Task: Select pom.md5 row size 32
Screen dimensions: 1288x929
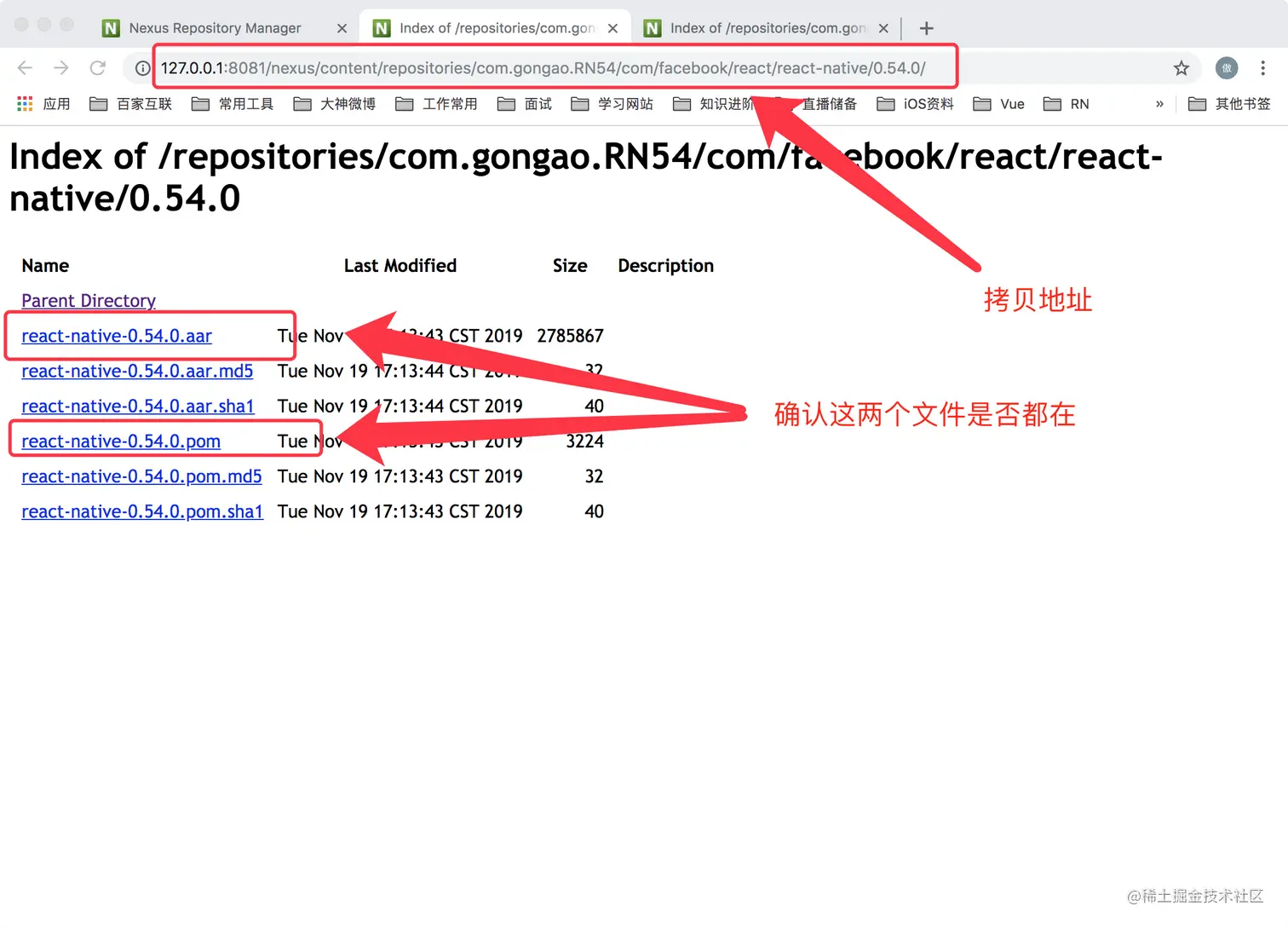Action: pyautogui.click(x=594, y=476)
